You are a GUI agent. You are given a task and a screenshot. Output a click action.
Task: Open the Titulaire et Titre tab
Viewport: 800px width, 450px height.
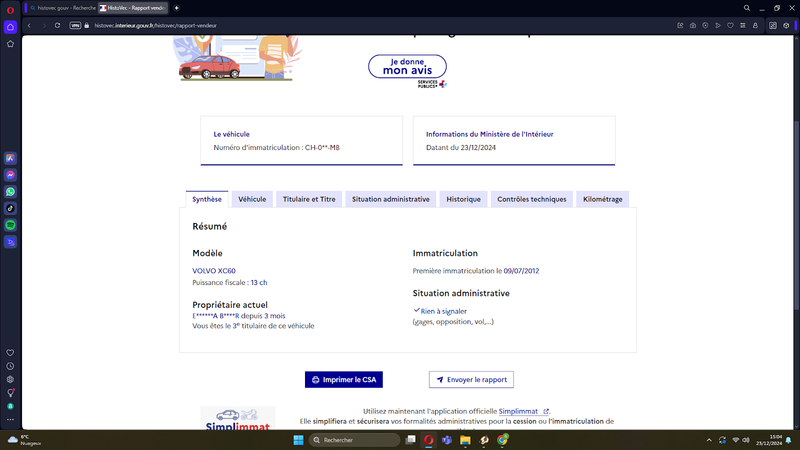click(309, 199)
